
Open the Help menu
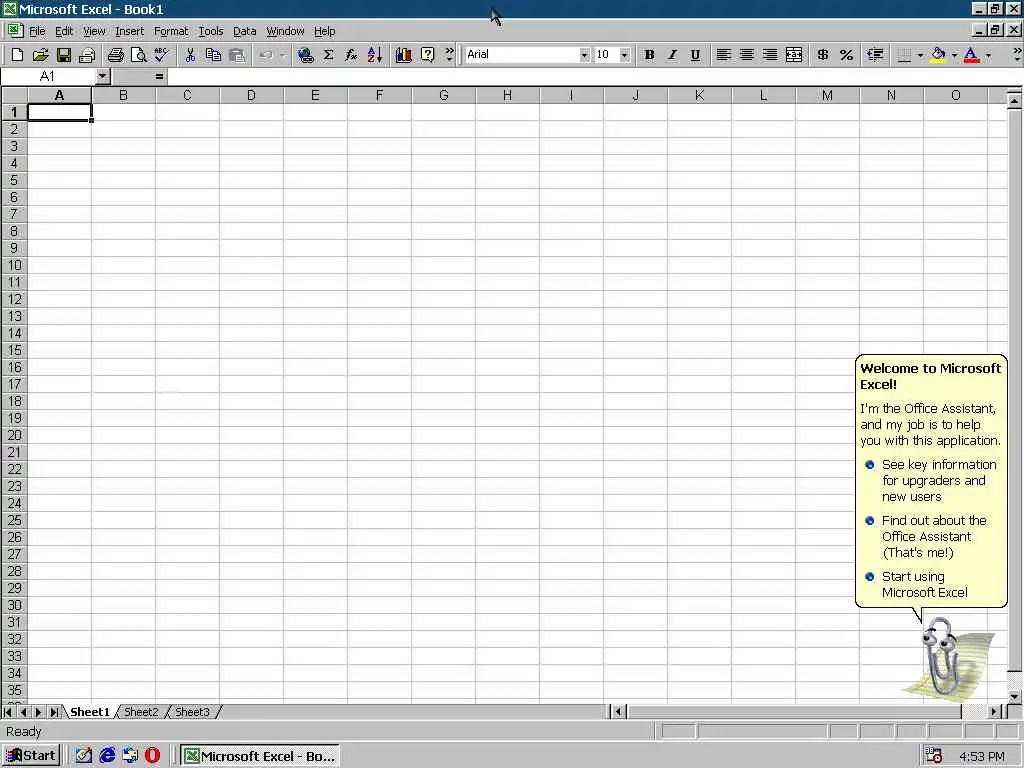point(325,31)
